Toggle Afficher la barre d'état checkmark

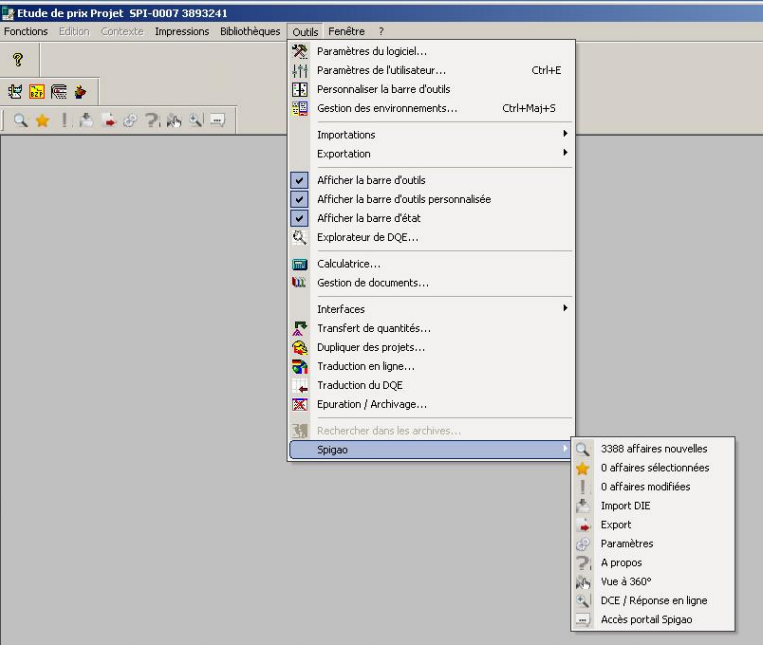(x=299, y=218)
